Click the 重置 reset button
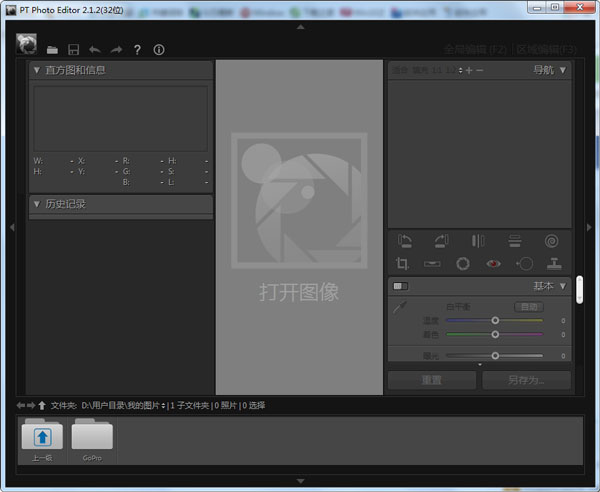600x492 pixels. coord(432,380)
